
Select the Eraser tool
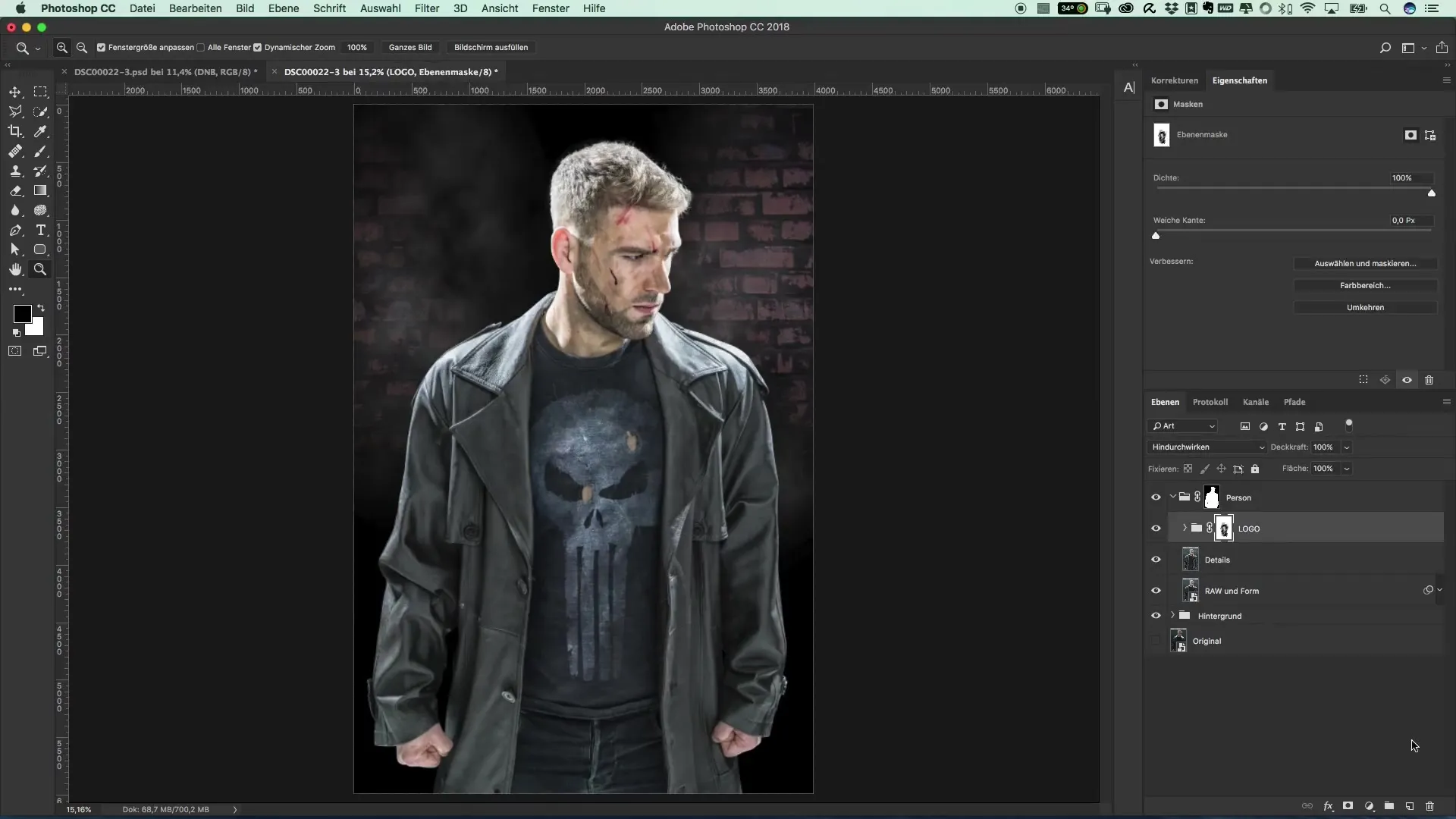[15, 190]
